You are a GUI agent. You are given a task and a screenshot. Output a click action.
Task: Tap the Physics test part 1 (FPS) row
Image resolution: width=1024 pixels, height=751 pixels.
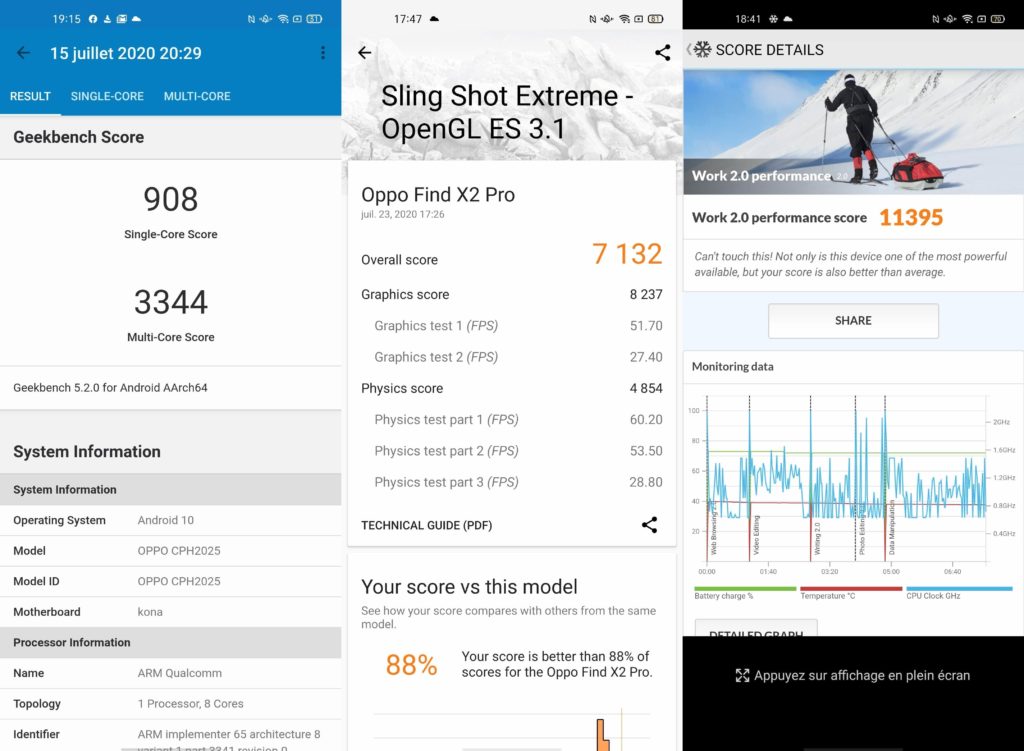(512, 419)
